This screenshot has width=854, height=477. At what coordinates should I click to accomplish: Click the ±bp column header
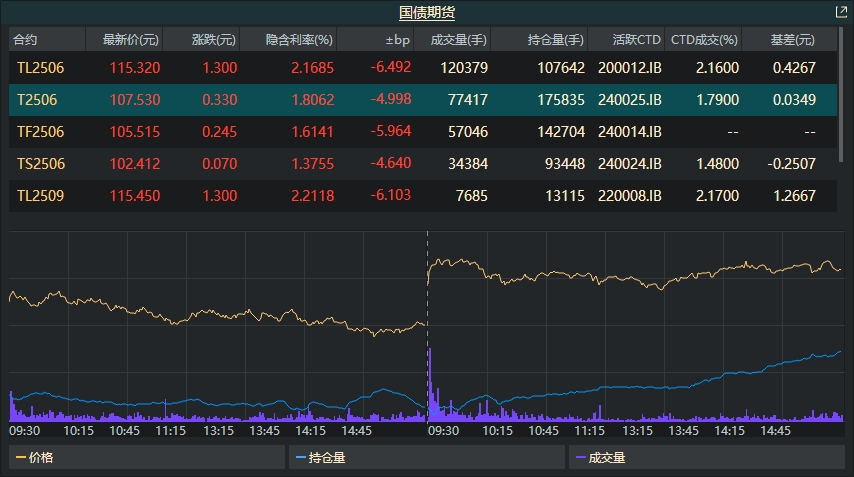tap(397, 40)
